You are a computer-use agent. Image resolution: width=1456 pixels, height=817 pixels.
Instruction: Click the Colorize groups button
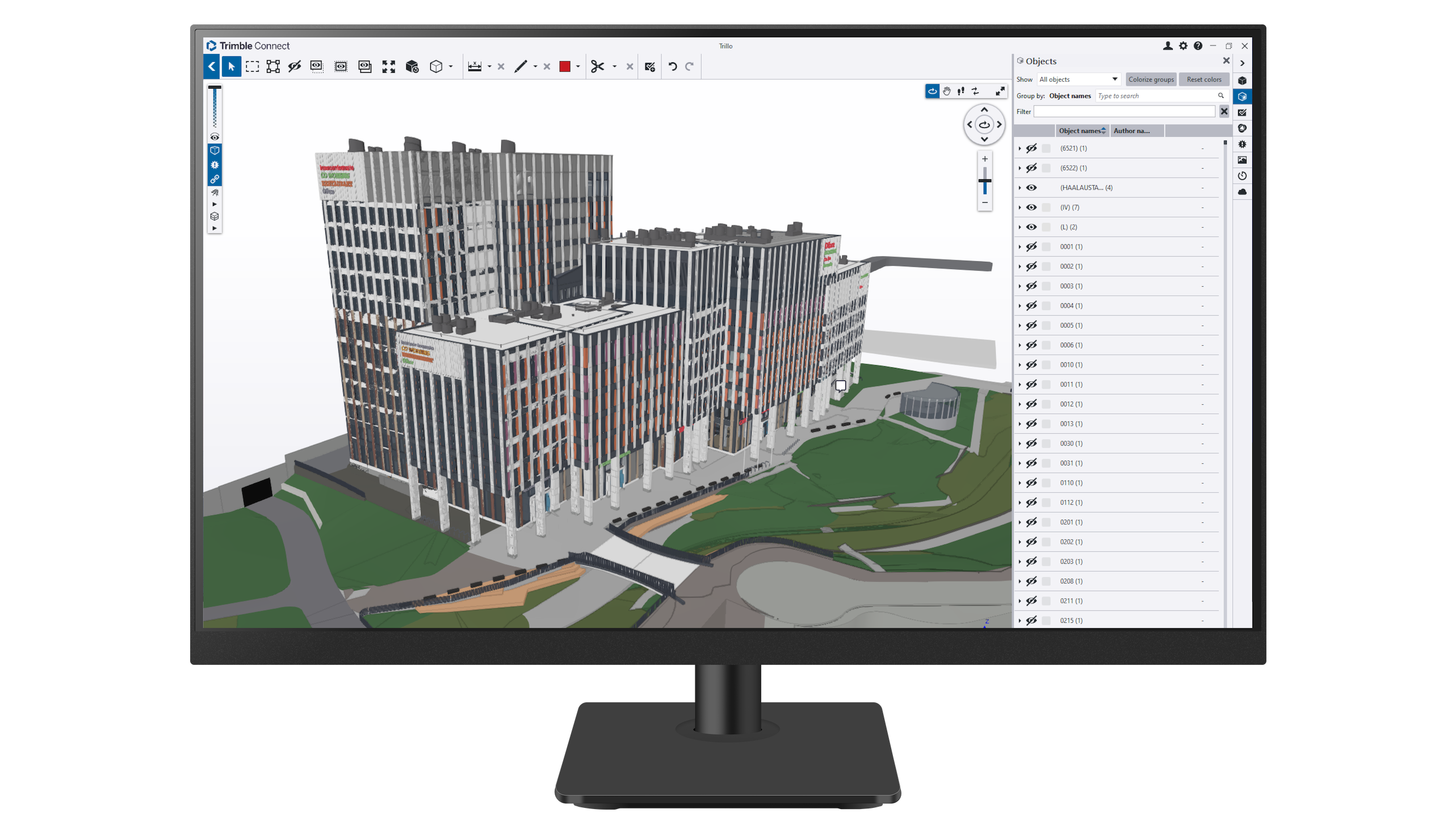tap(1151, 79)
